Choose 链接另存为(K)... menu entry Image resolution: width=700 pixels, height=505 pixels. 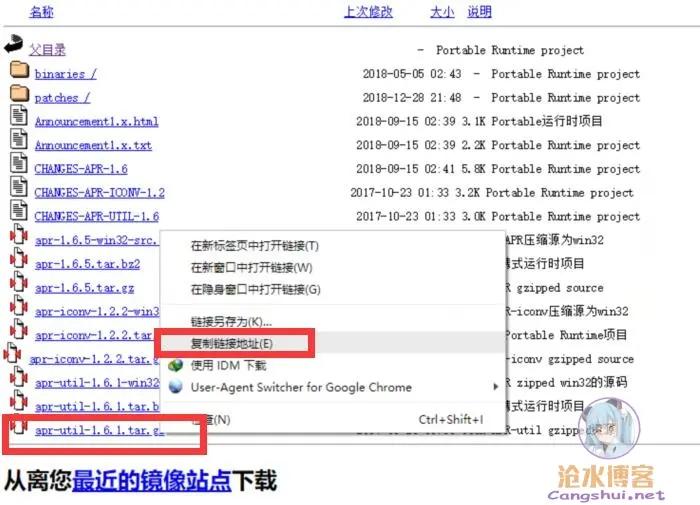(231, 322)
